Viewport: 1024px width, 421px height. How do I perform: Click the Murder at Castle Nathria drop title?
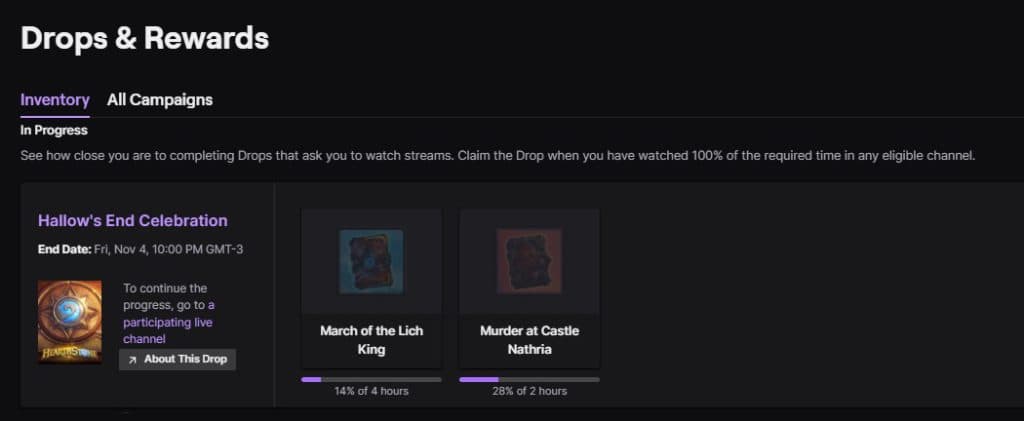(x=530, y=340)
